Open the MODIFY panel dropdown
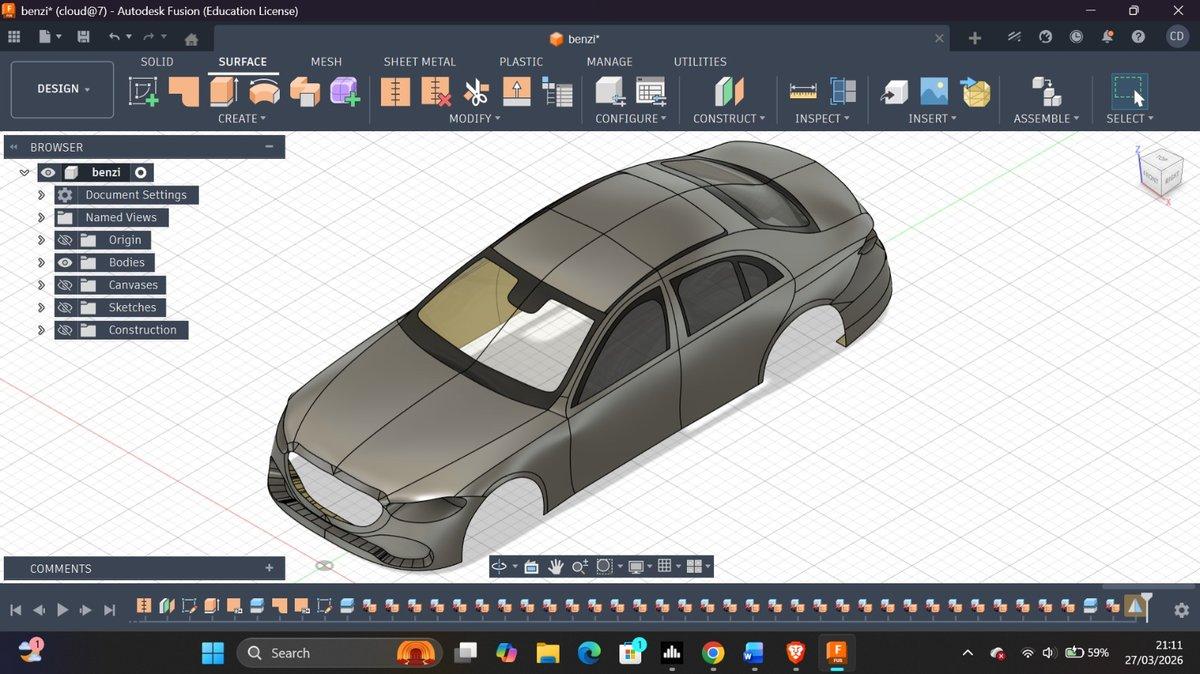Image resolution: width=1200 pixels, height=674 pixels. 475,118
